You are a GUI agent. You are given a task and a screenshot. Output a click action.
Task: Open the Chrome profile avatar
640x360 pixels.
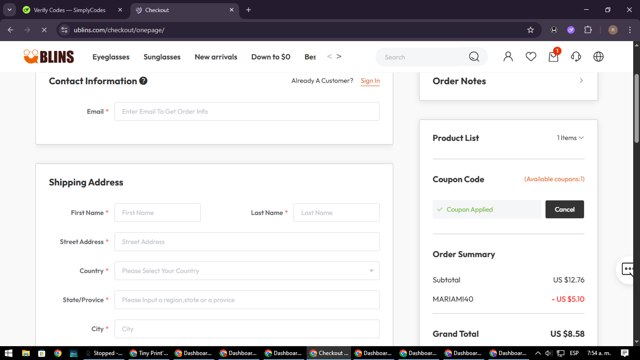[613, 30]
